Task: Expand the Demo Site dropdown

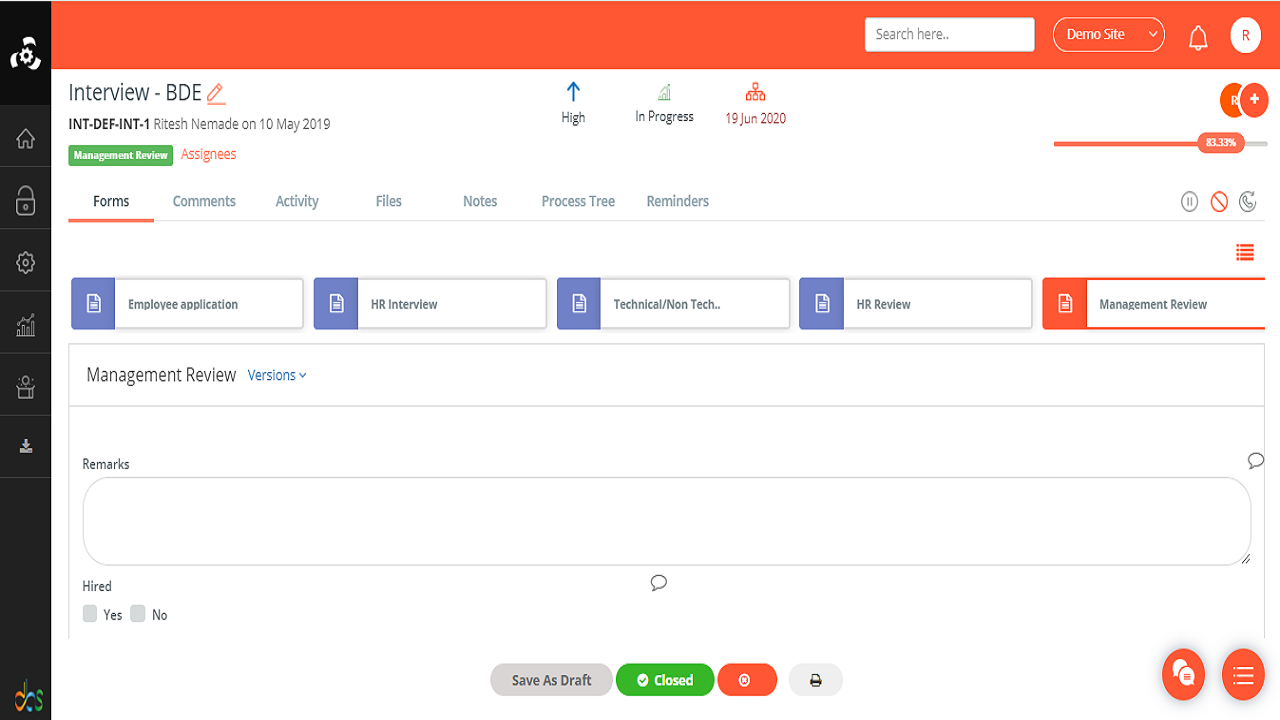Action: click(x=1109, y=35)
